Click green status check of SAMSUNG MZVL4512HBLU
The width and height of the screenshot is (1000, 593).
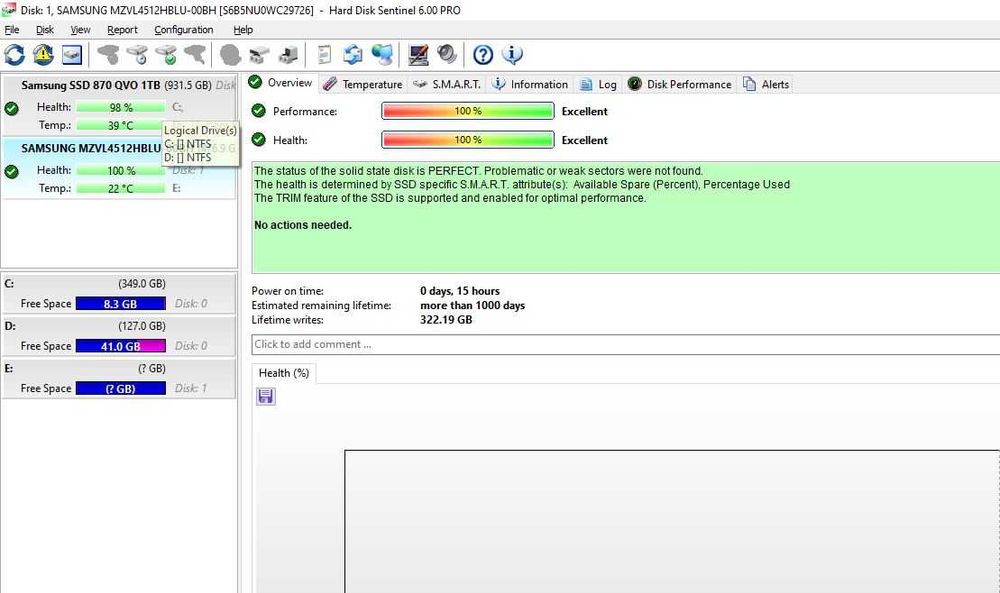point(11,172)
